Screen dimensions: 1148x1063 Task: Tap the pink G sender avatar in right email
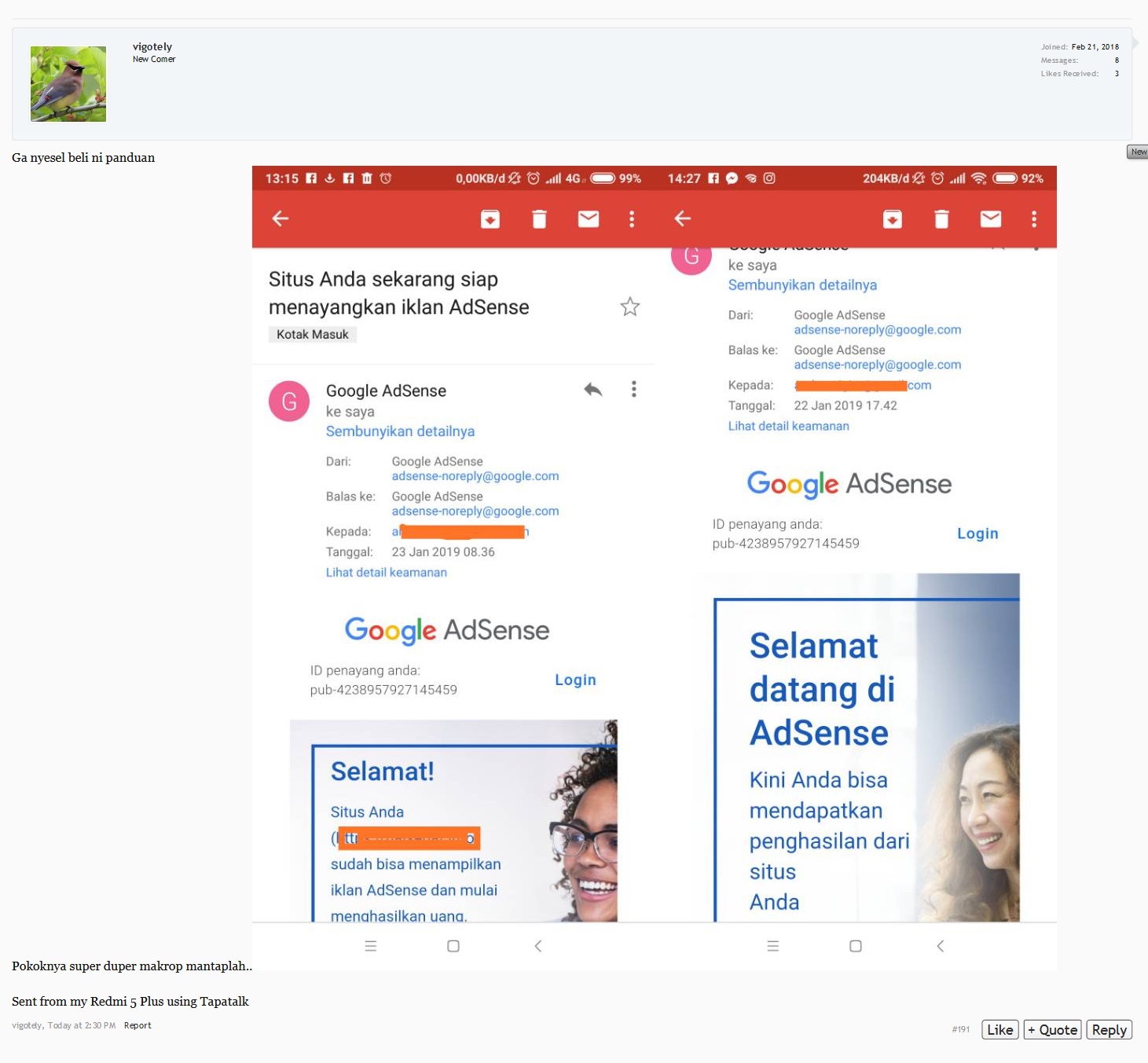(691, 257)
